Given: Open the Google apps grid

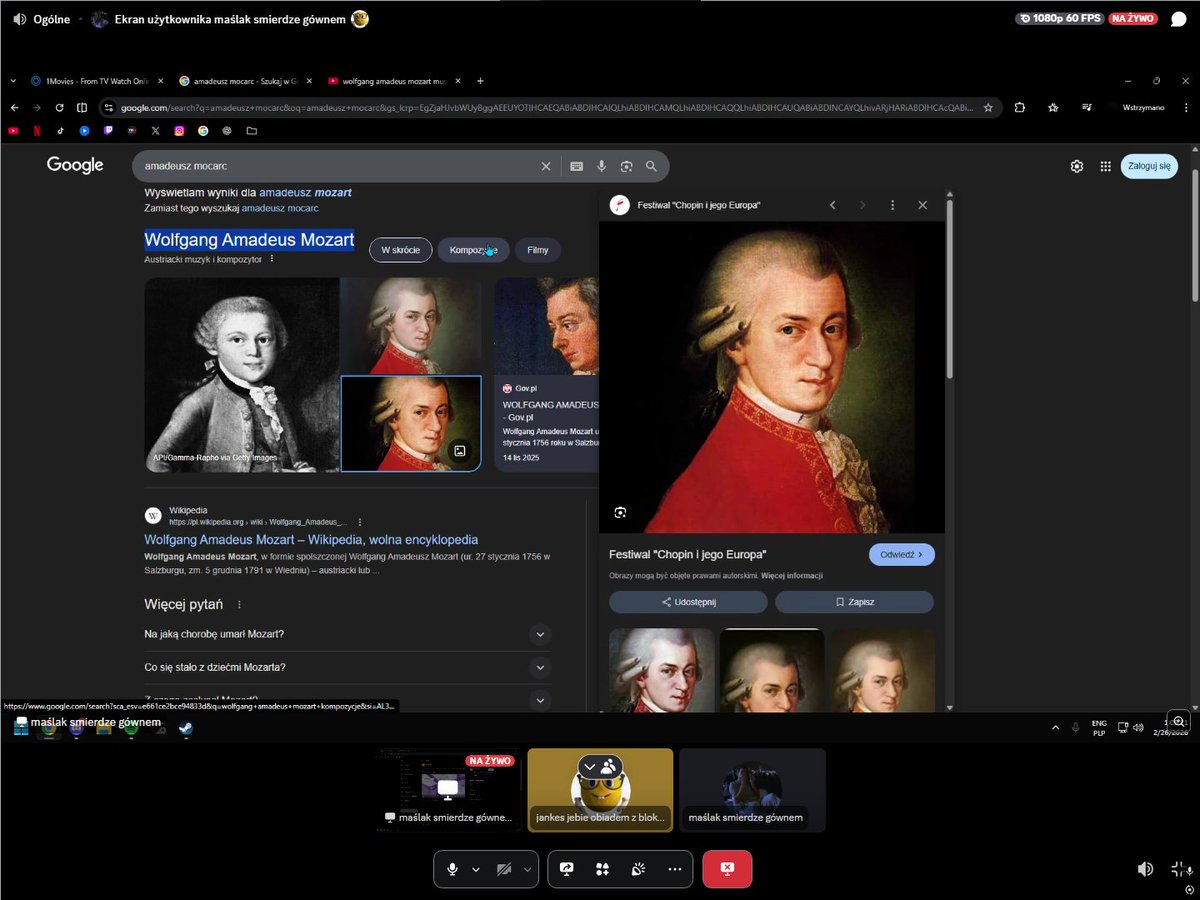Looking at the screenshot, I should [1105, 166].
